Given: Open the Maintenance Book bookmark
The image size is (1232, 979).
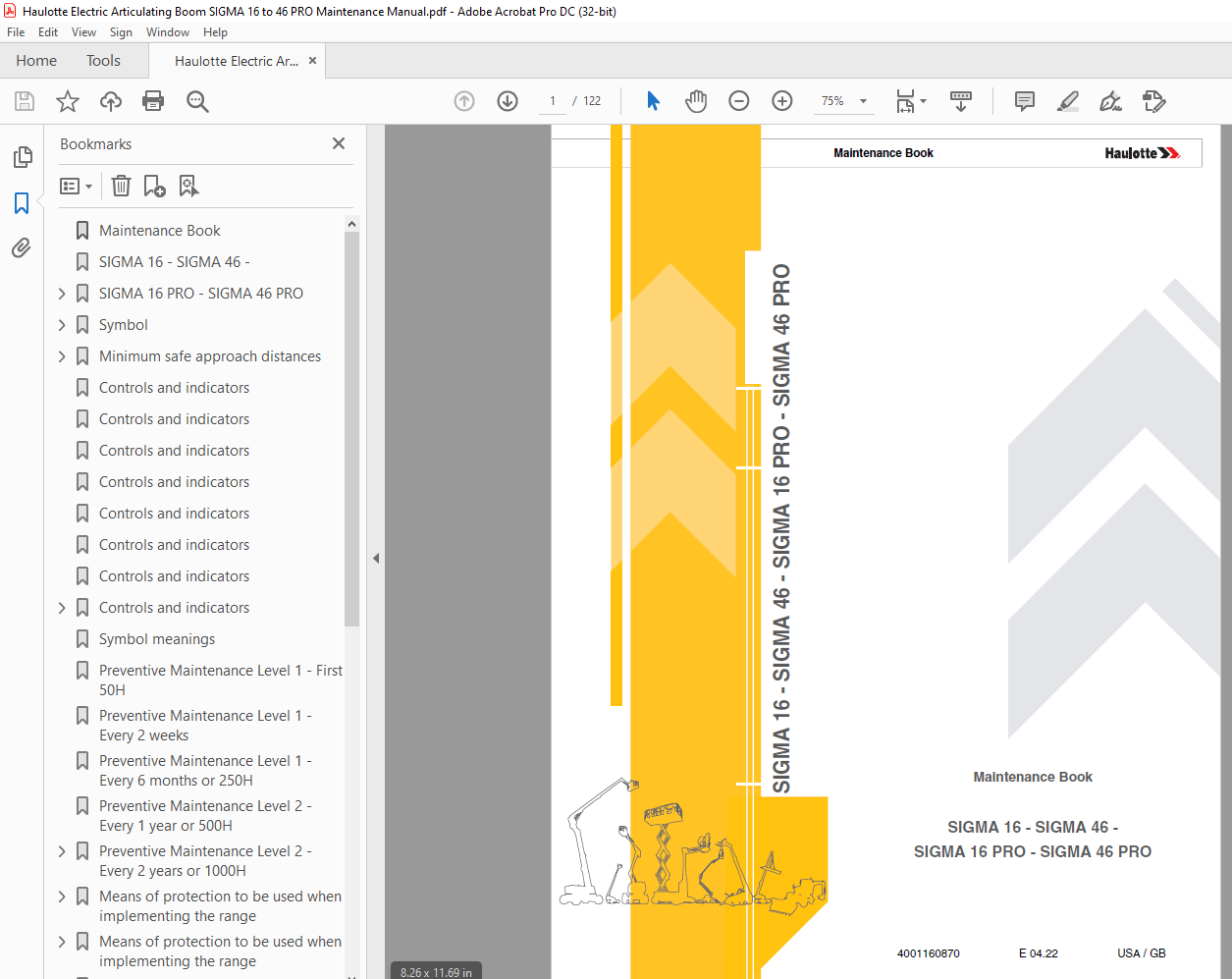Looking at the screenshot, I should 160,231.
